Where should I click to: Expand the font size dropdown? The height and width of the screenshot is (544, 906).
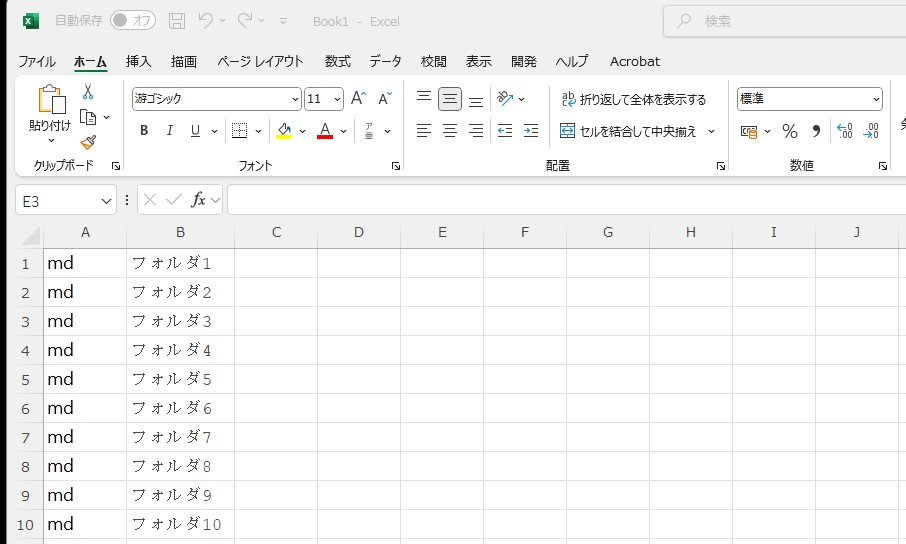337,99
